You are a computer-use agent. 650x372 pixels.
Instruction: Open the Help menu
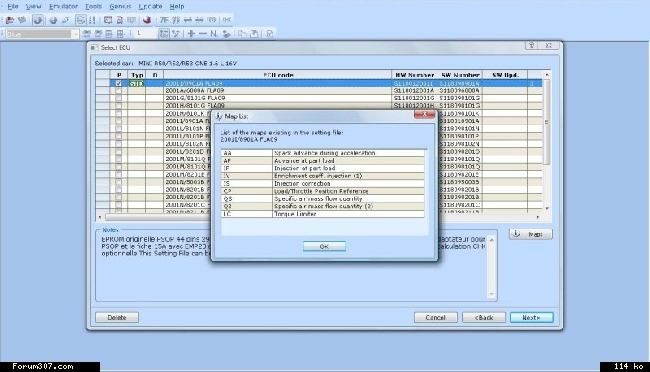click(177, 6)
